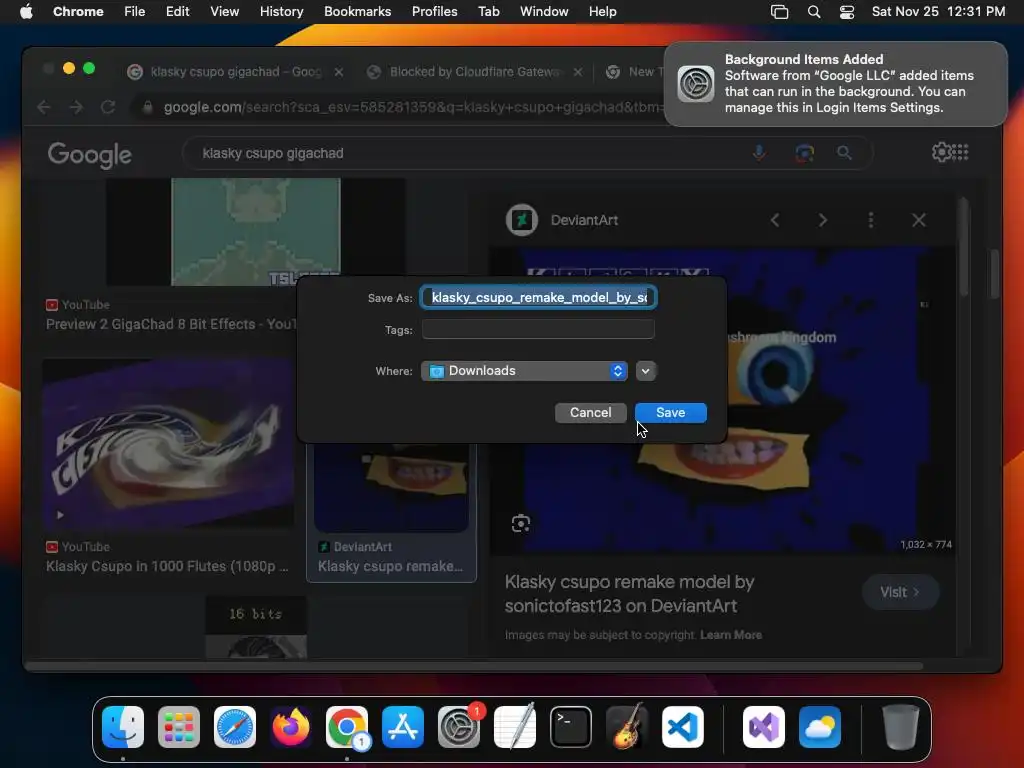Open the Tab menu
Viewport: 1024px width, 768px height.
point(488,11)
